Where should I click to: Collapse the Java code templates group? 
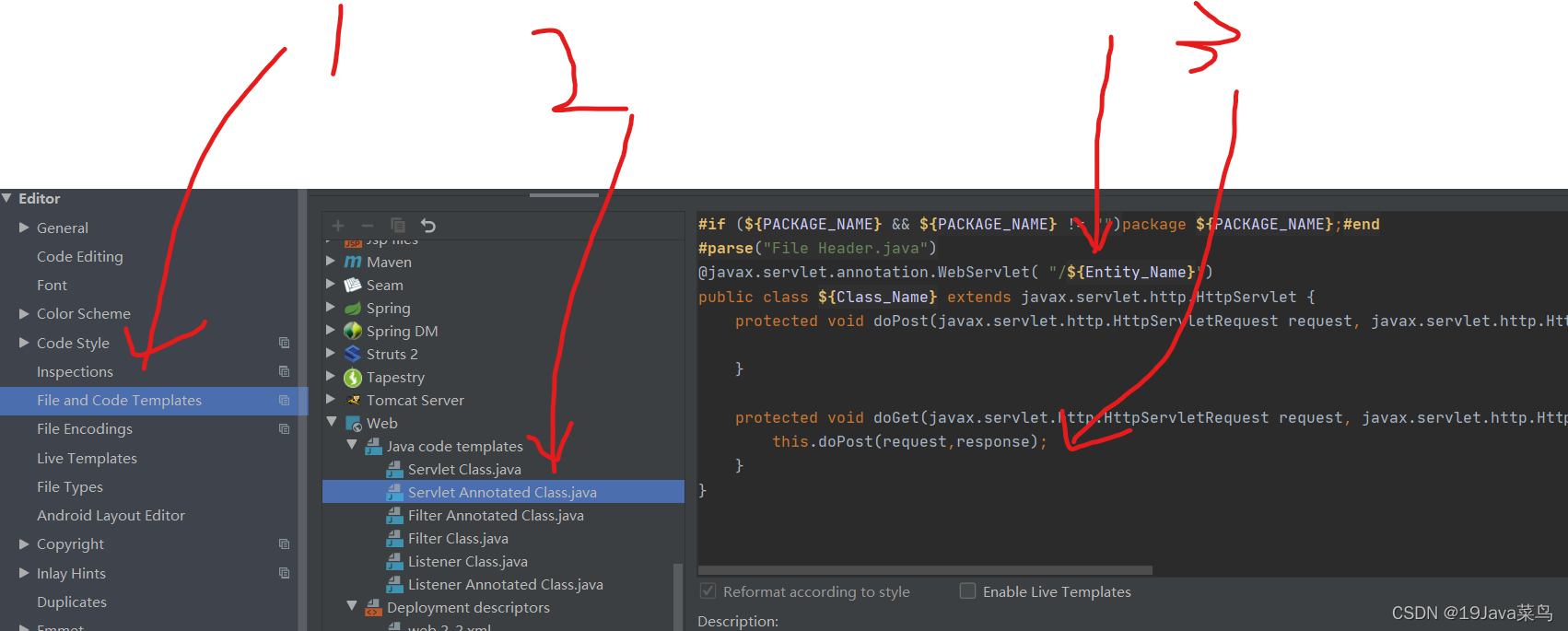click(x=352, y=445)
